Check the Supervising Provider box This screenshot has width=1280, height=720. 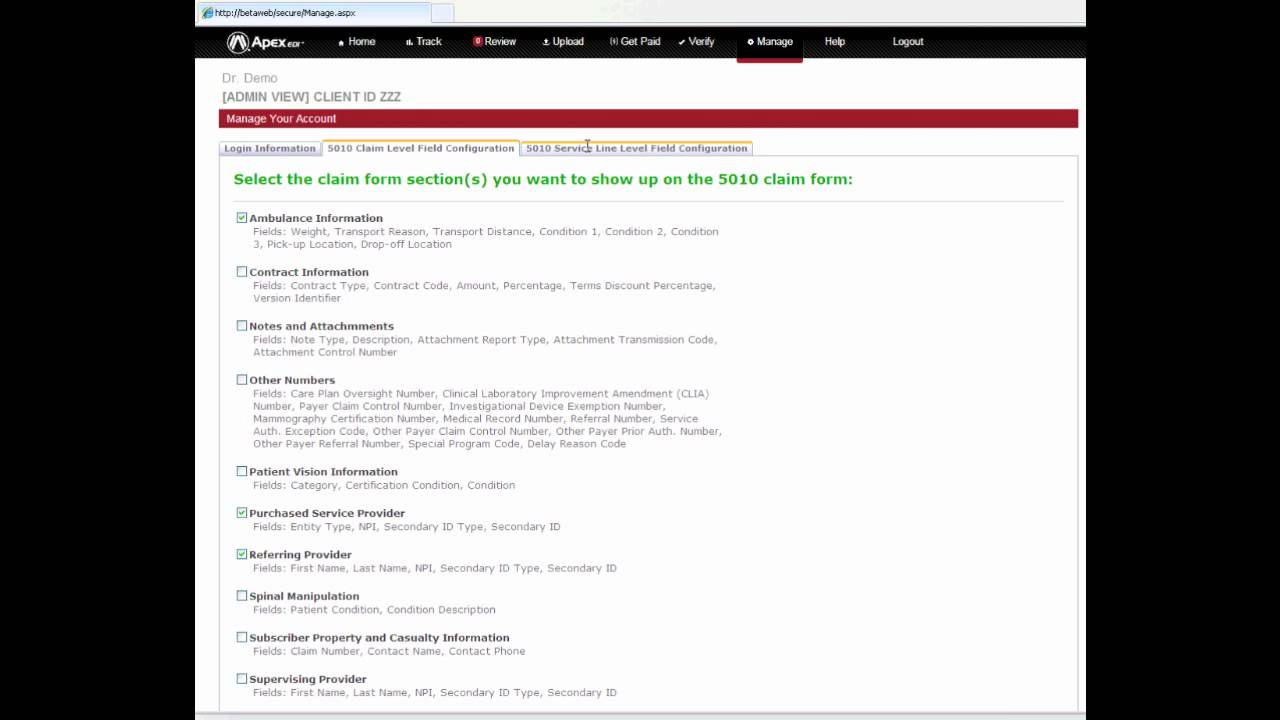[x=242, y=678]
